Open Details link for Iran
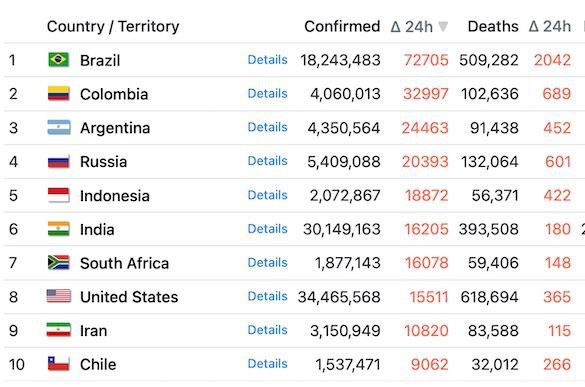585x387 pixels. pos(268,330)
